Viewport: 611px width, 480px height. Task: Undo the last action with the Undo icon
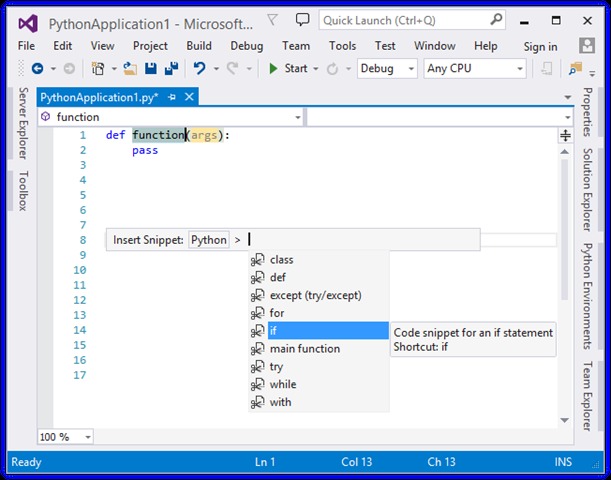(200, 68)
